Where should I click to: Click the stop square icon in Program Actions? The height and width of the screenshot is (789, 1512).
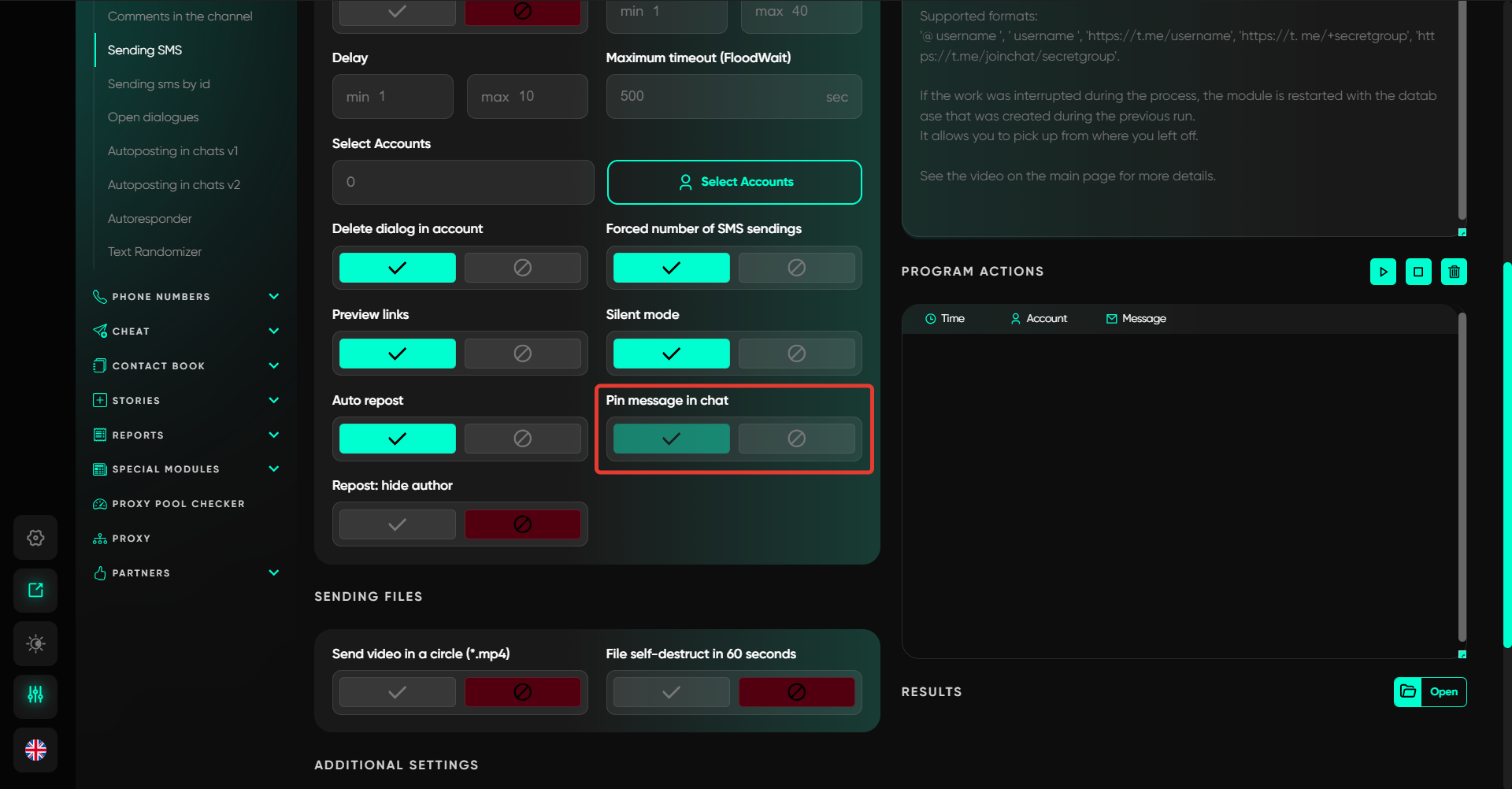1418,272
